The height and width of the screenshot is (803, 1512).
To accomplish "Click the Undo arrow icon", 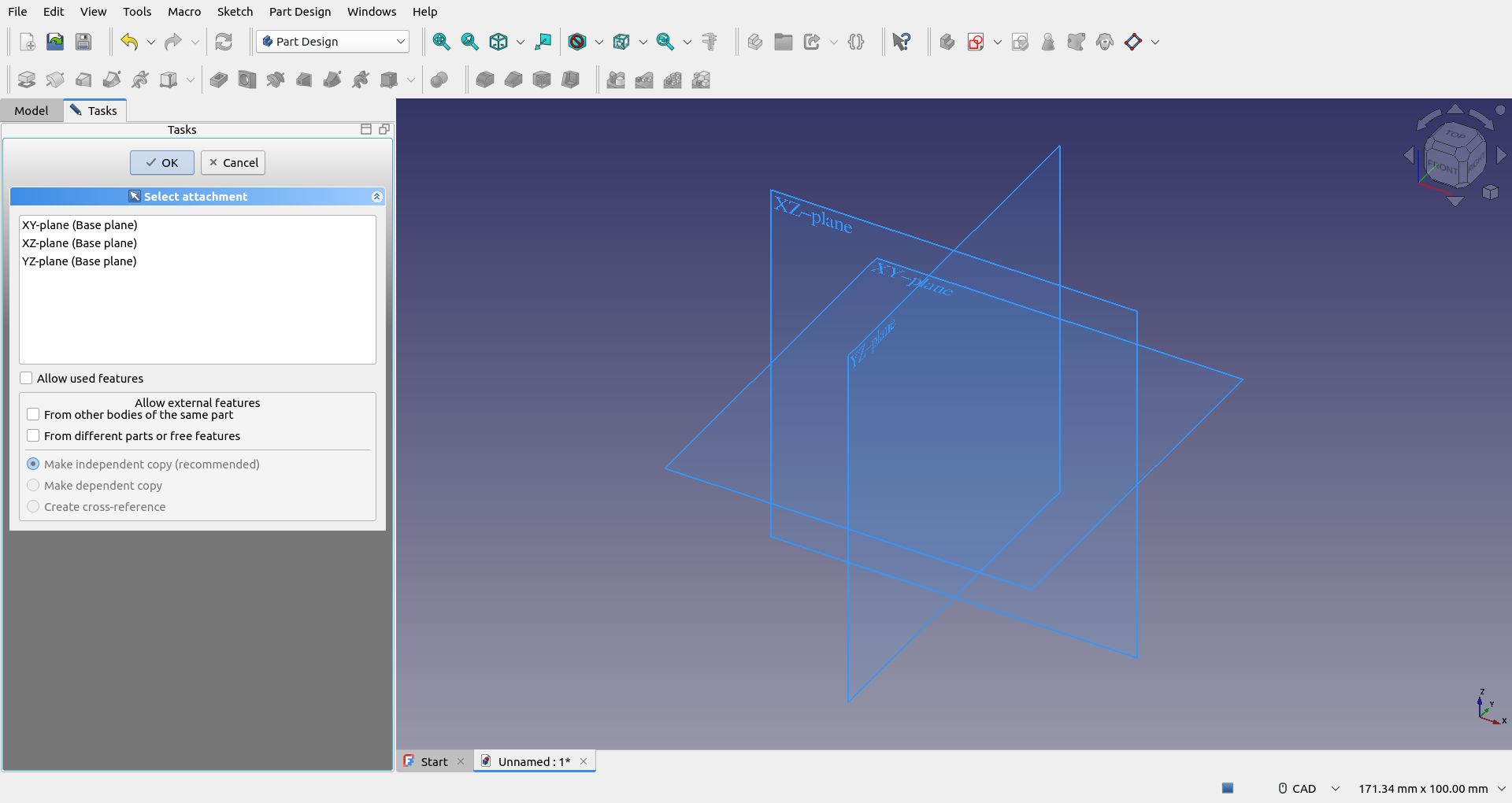I will (x=129, y=42).
